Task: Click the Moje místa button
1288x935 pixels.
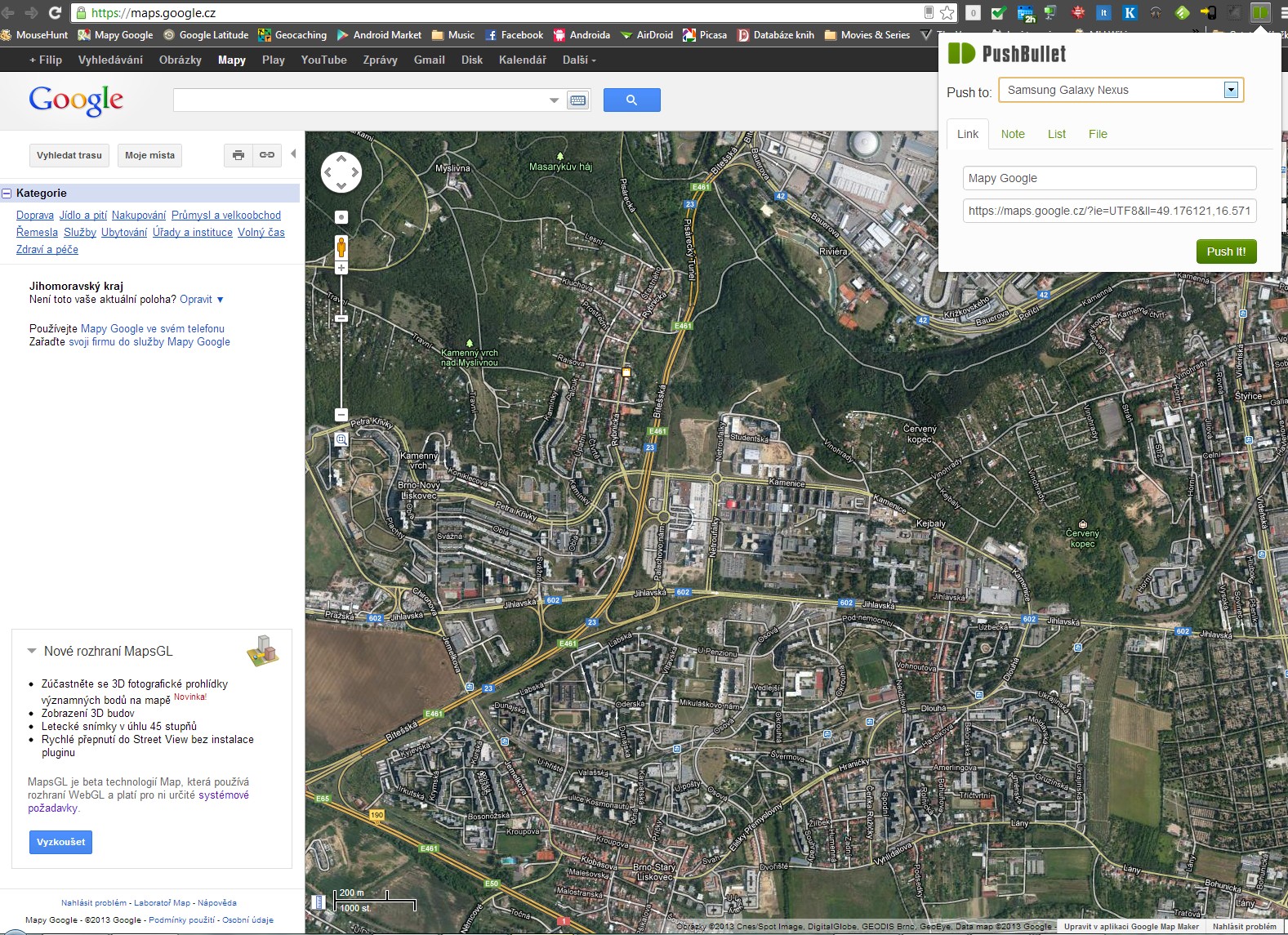Action: coord(149,155)
